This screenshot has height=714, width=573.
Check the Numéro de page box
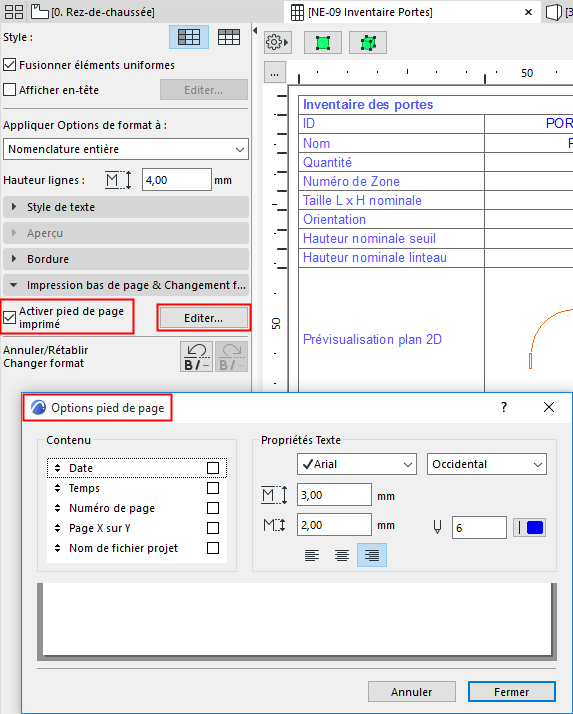pos(213,508)
